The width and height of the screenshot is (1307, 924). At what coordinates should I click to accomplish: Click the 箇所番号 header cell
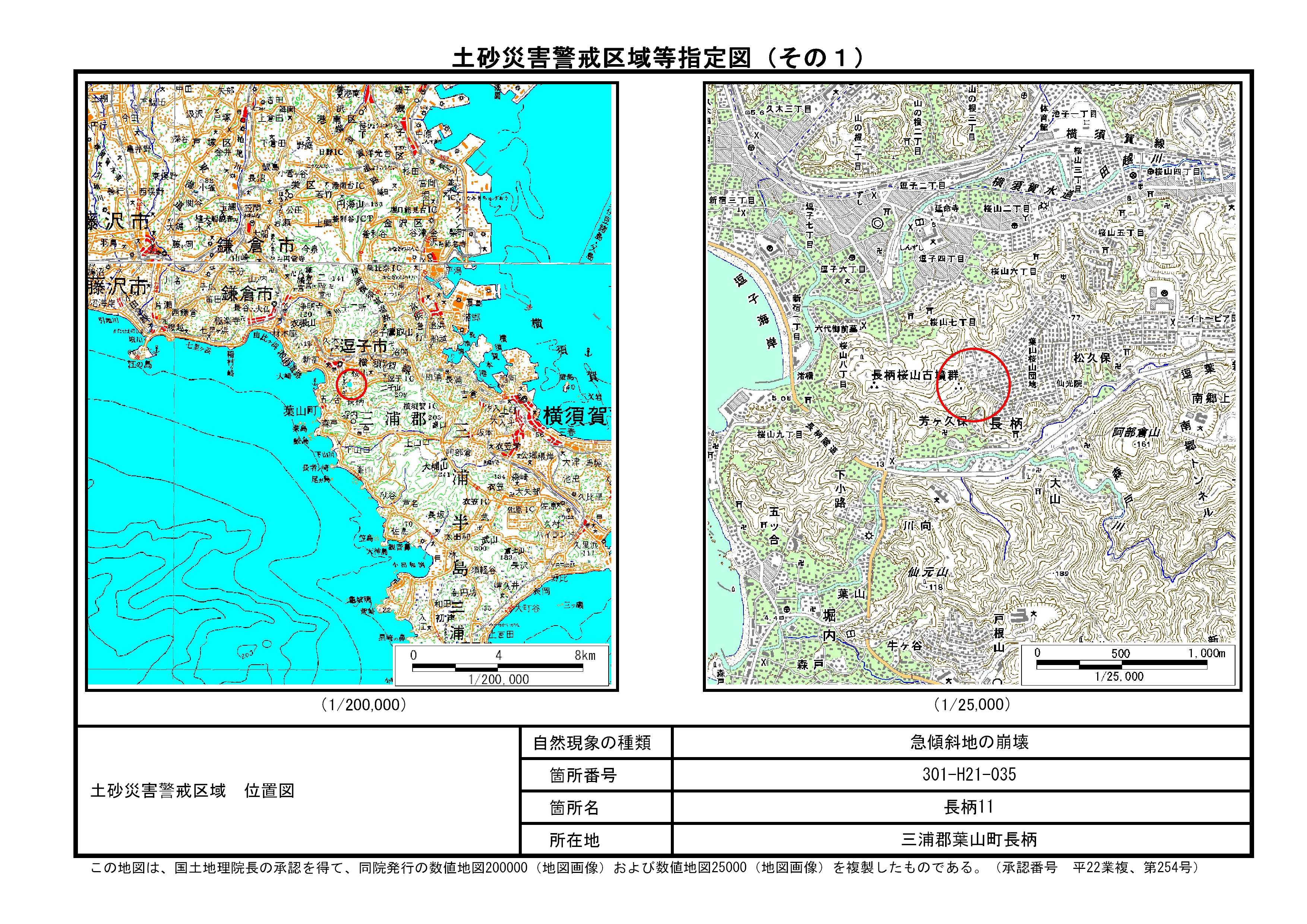(584, 775)
